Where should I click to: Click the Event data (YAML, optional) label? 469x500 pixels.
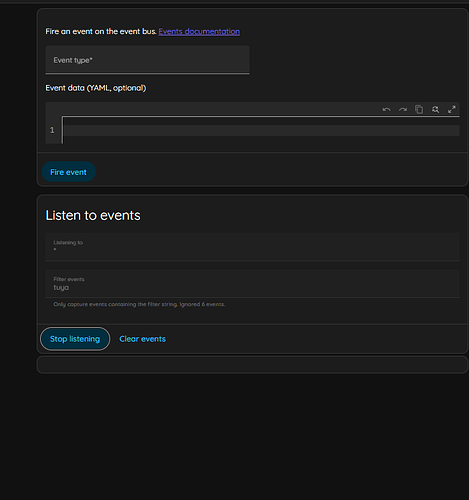tap(96, 88)
